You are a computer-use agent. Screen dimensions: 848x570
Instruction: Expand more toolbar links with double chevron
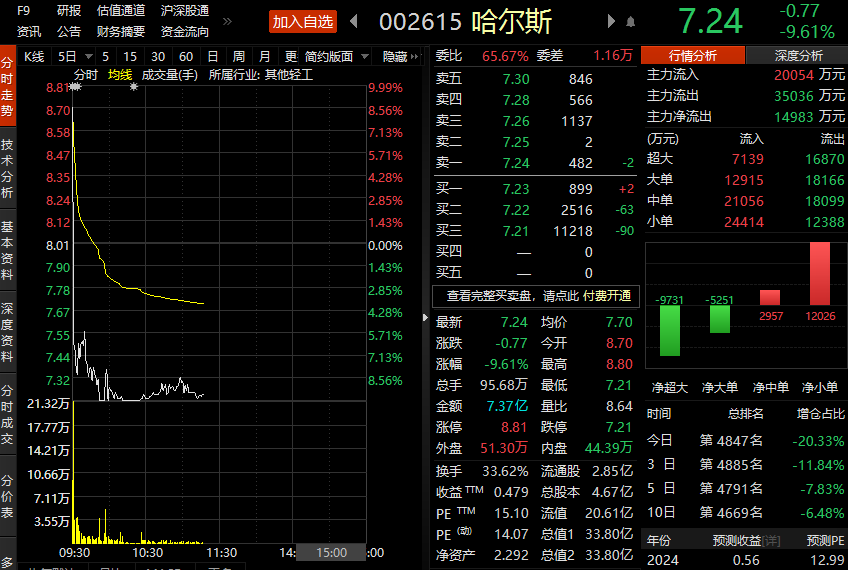tap(227, 22)
